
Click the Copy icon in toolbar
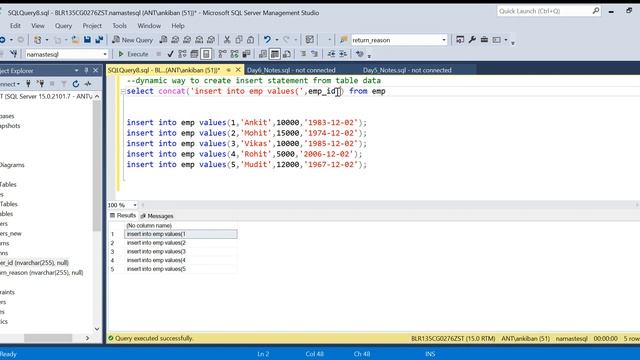tap(239, 40)
